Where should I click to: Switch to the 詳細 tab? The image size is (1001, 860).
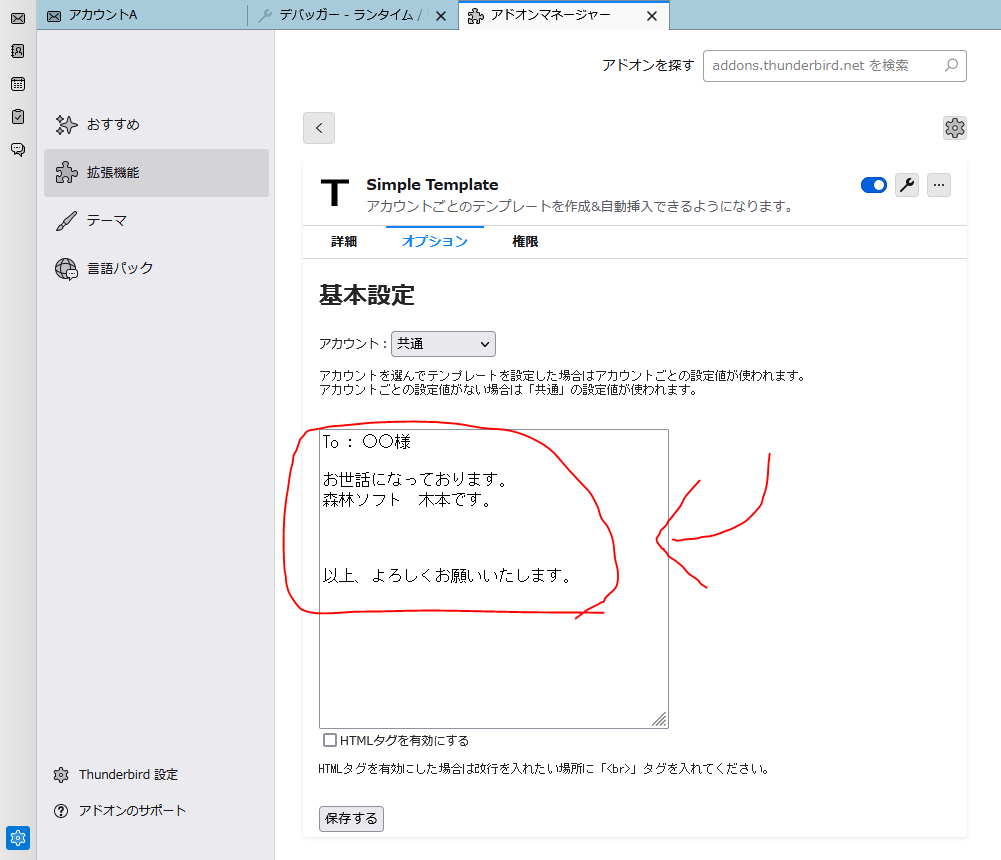pos(343,241)
